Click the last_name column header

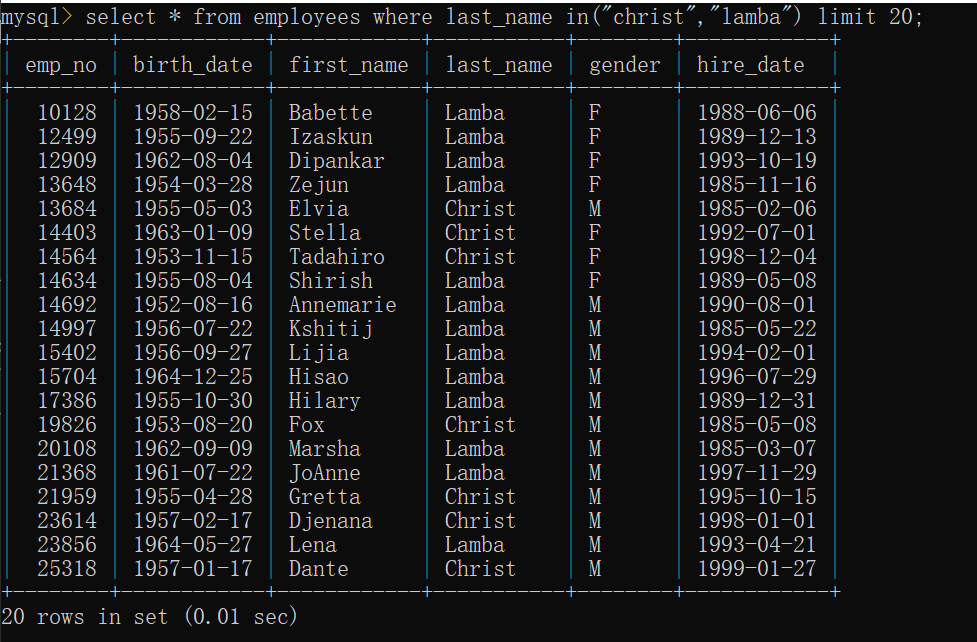(498, 65)
